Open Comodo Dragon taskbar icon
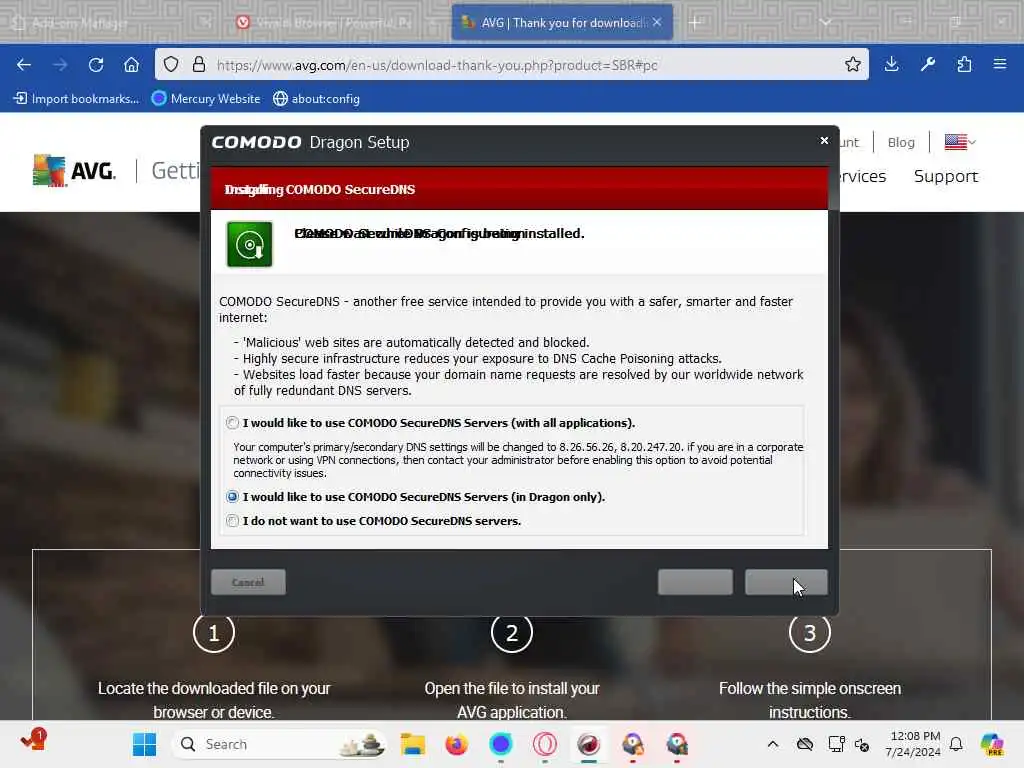 [x=588, y=744]
